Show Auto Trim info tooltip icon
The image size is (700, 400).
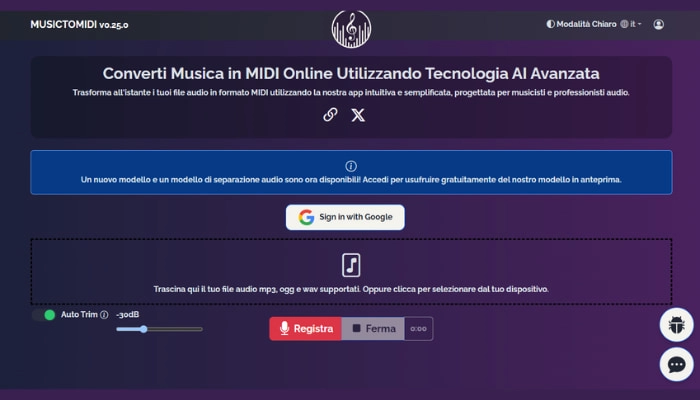click(104, 315)
